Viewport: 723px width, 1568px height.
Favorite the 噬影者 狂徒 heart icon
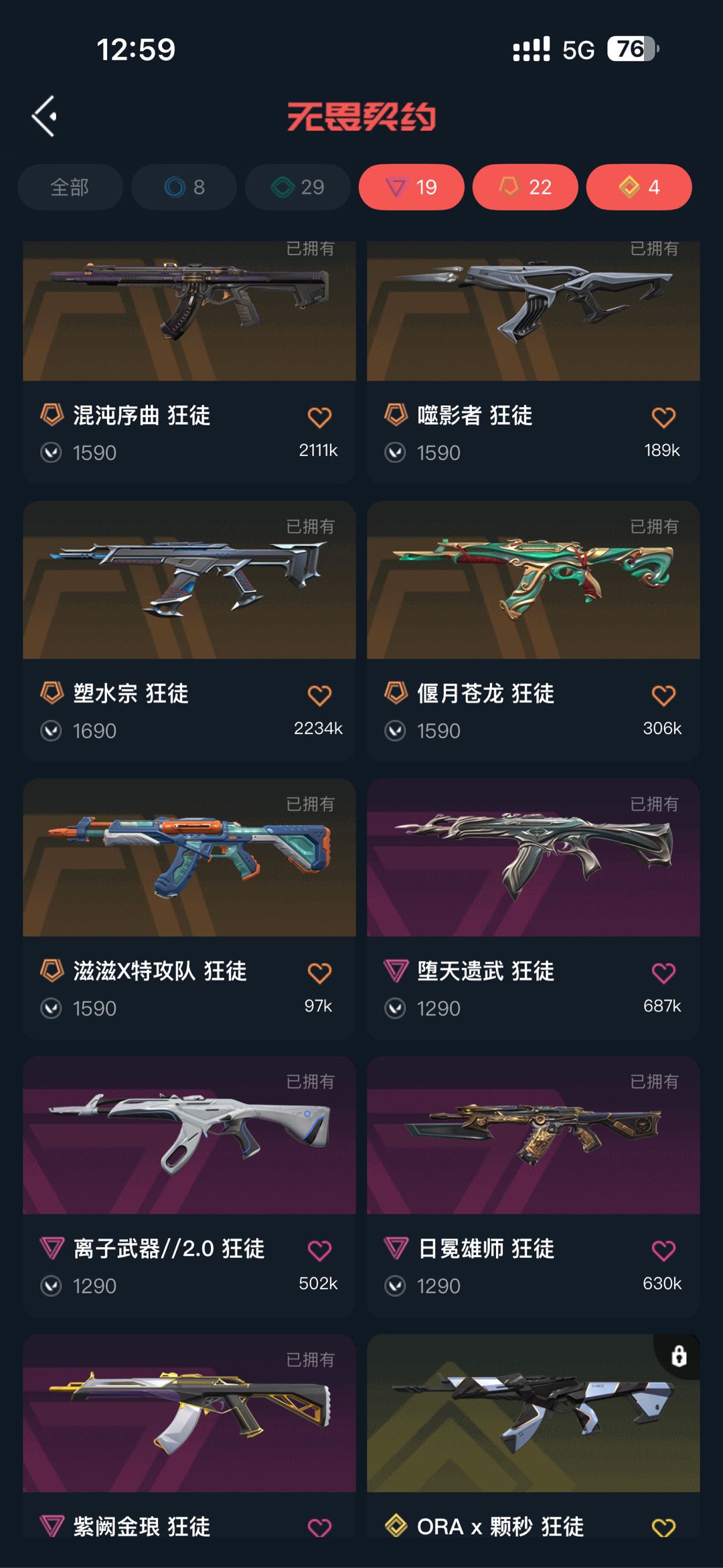tap(663, 417)
